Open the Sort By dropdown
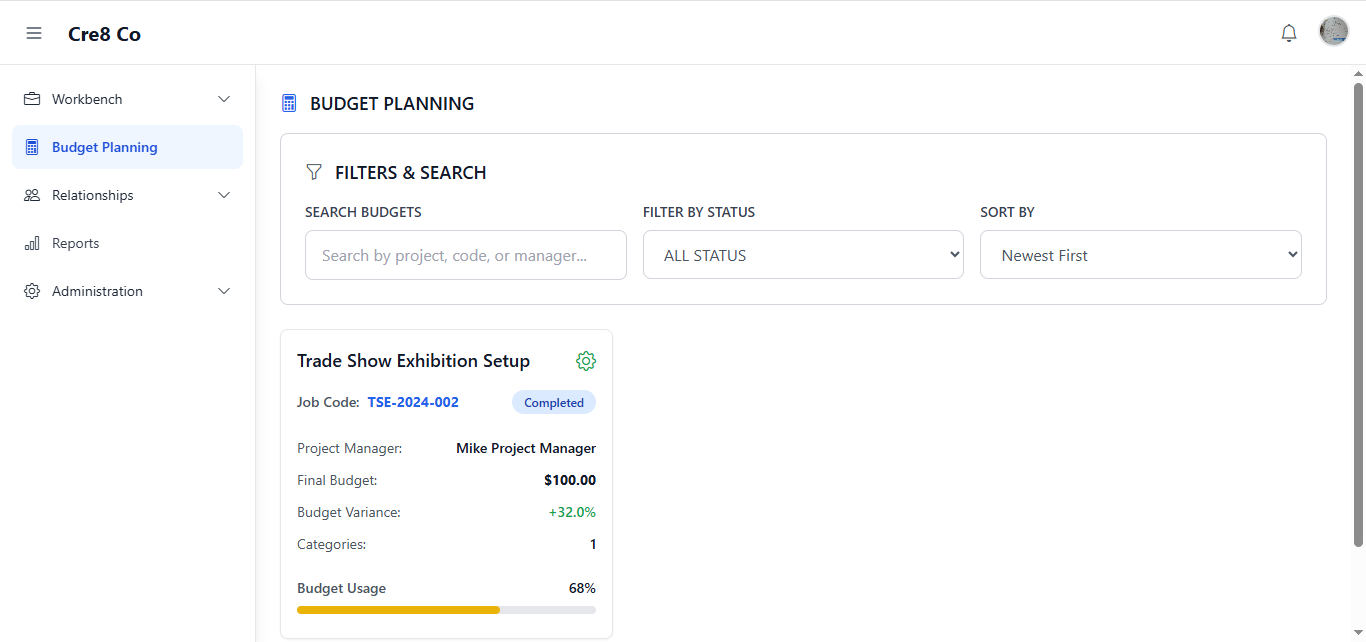Screen dimensions: 1366x642 click(1140, 255)
